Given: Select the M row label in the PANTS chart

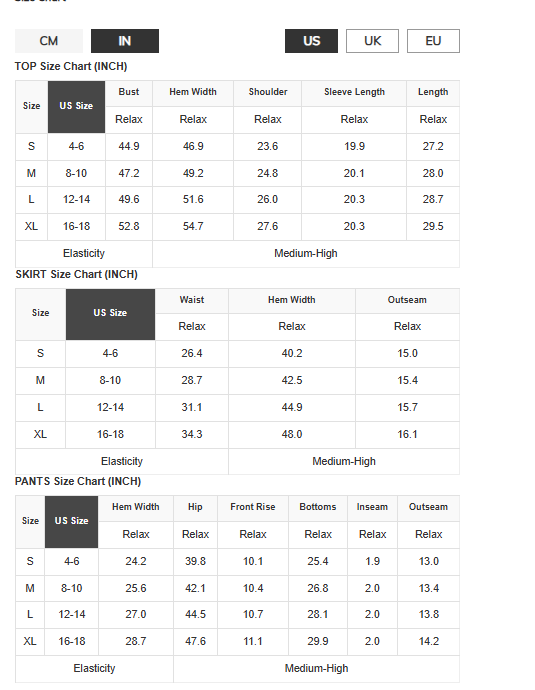Looking at the screenshot, I should (x=30, y=588).
